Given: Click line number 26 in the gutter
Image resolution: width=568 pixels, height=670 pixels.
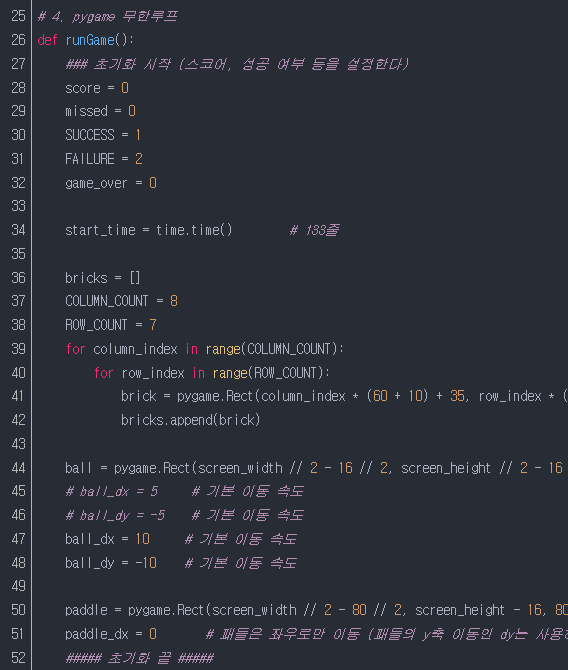Looking at the screenshot, I should (18, 40).
